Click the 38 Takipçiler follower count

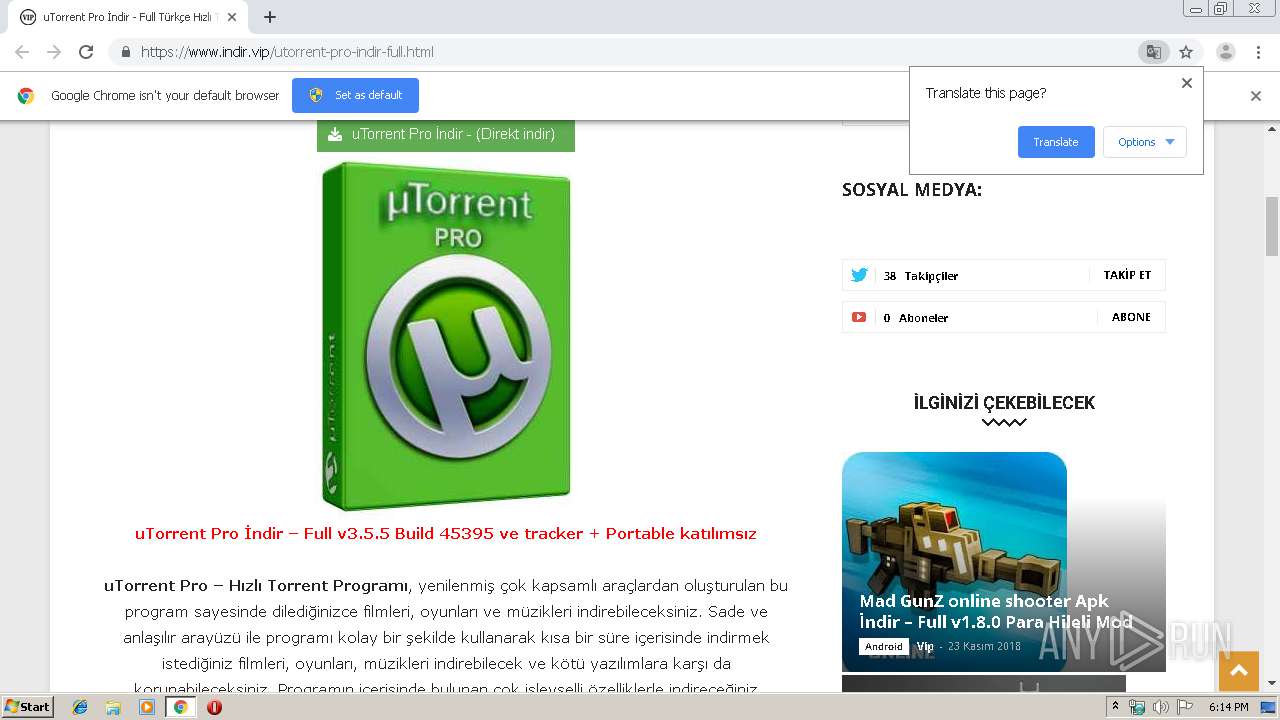(921, 276)
